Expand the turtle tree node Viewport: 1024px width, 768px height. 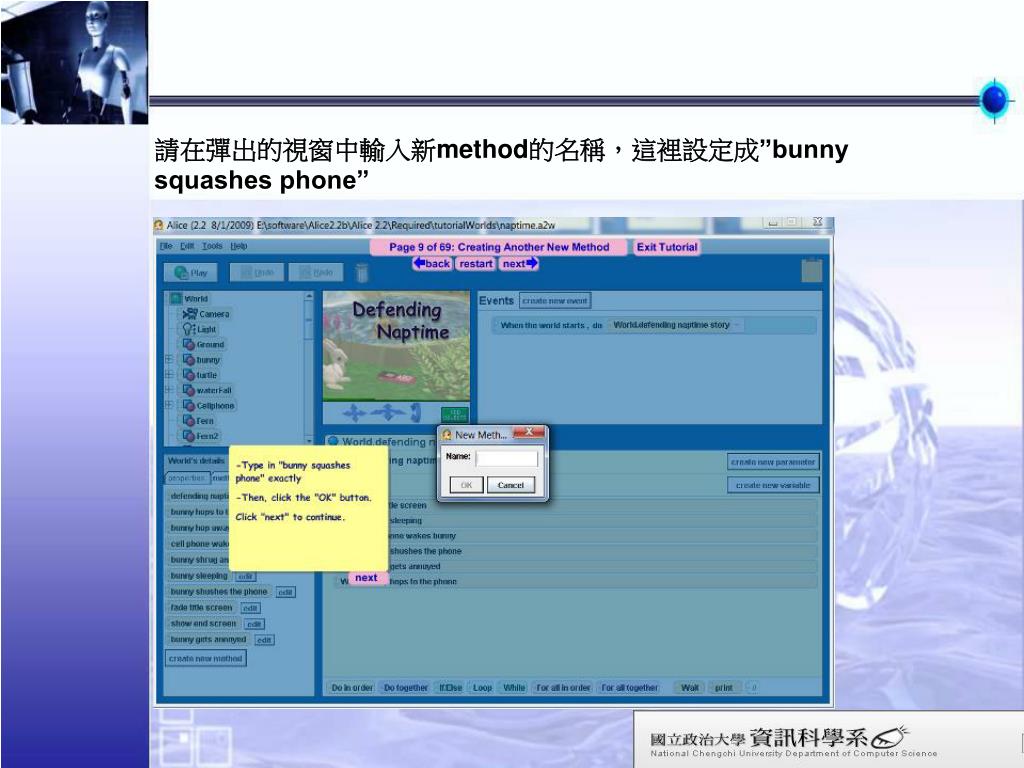[169, 374]
